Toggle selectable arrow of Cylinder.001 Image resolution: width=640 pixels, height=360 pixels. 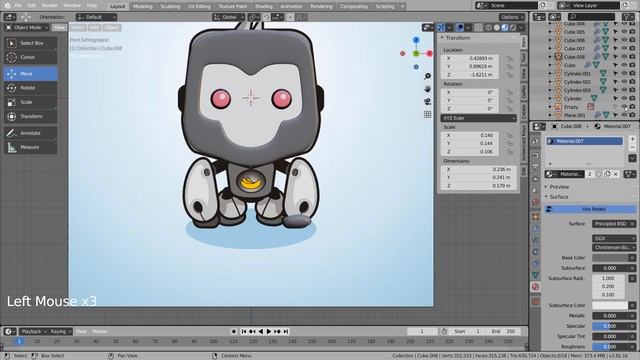(616, 73)
